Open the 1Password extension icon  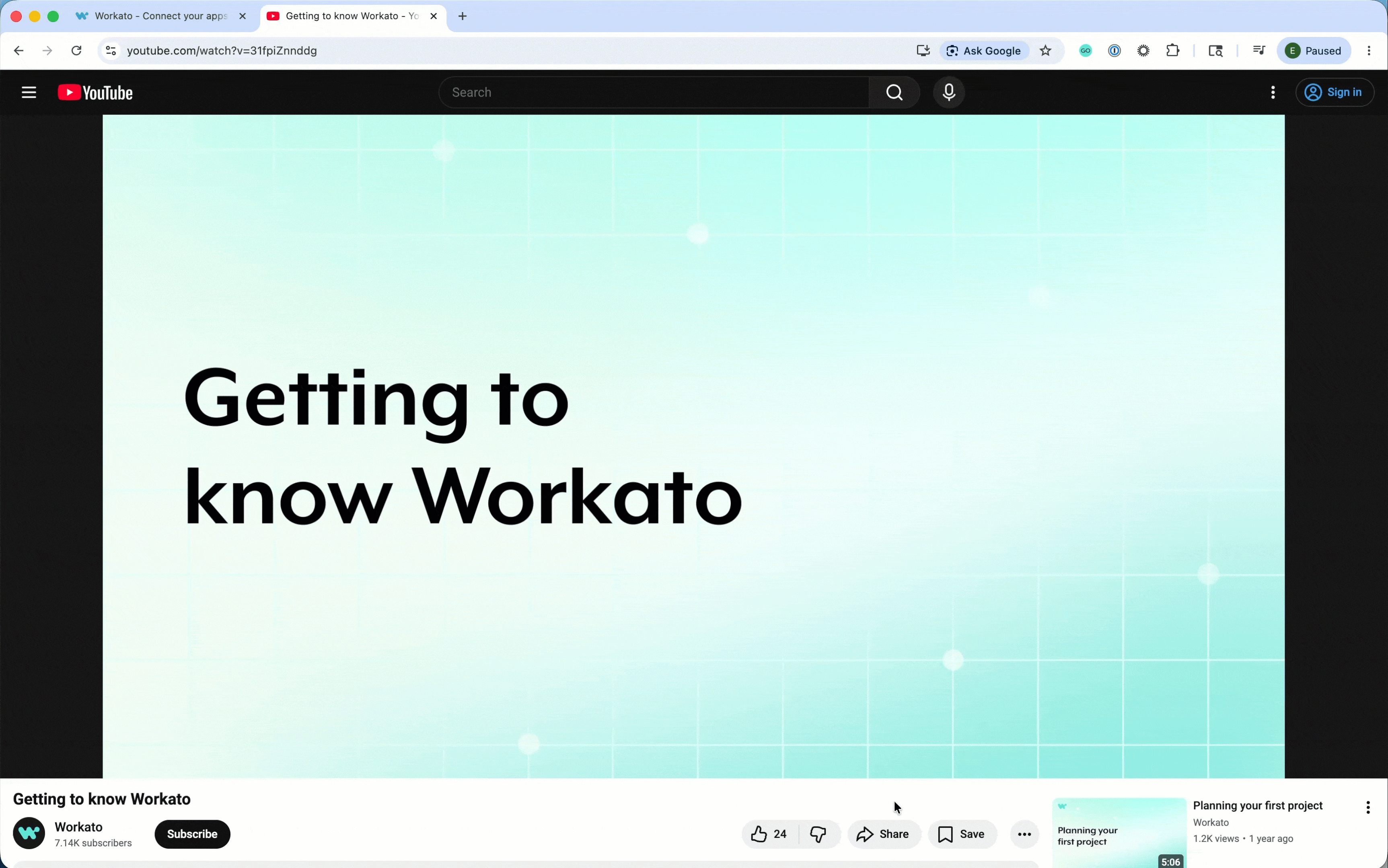click(1115, 51)
